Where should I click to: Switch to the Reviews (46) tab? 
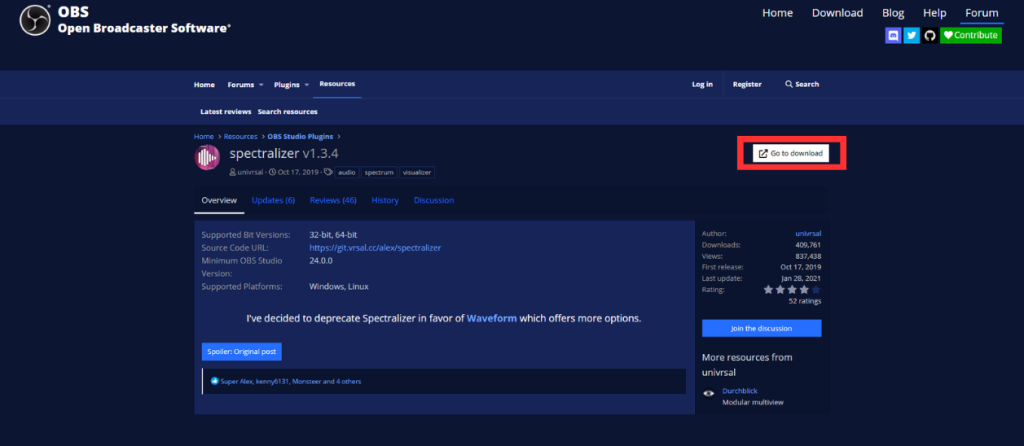pos(333,200)
